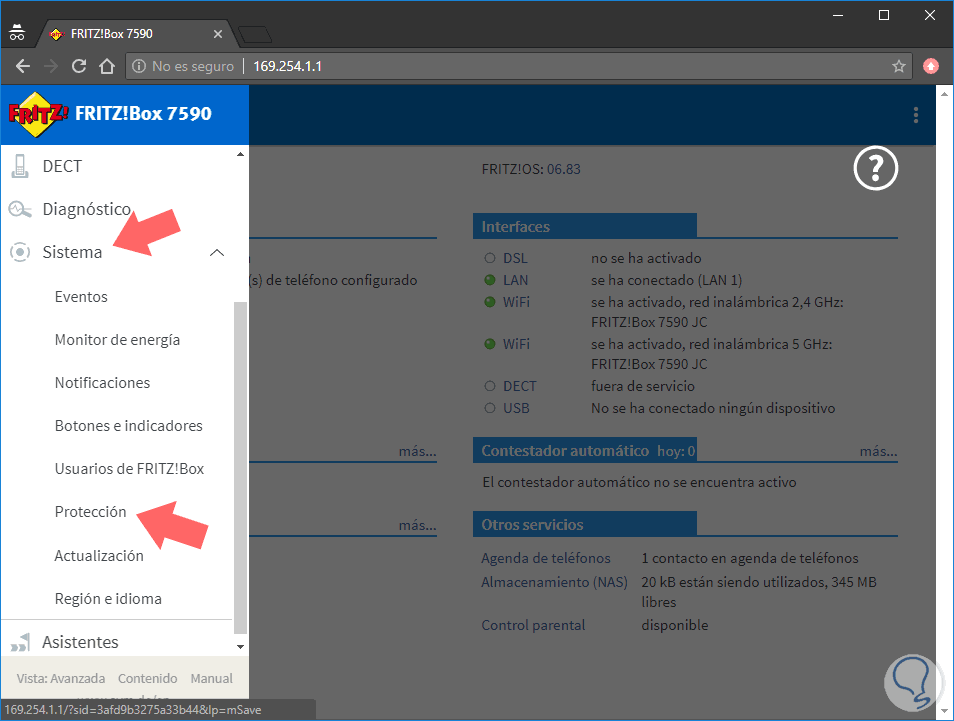This screenshot has height=721, width=954.
Task: Click the WiFi 5 GHz interface link
Action: point(516,344)
